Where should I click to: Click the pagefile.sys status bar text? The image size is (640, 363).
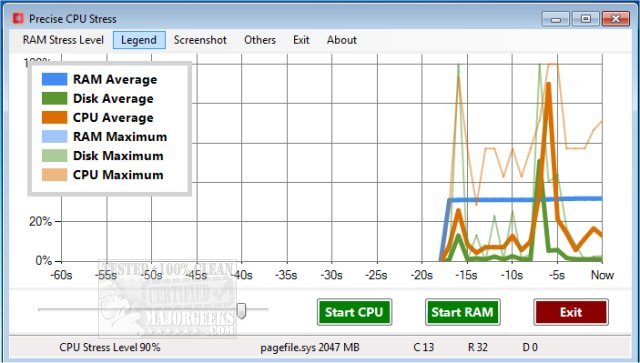pos(310,348)
